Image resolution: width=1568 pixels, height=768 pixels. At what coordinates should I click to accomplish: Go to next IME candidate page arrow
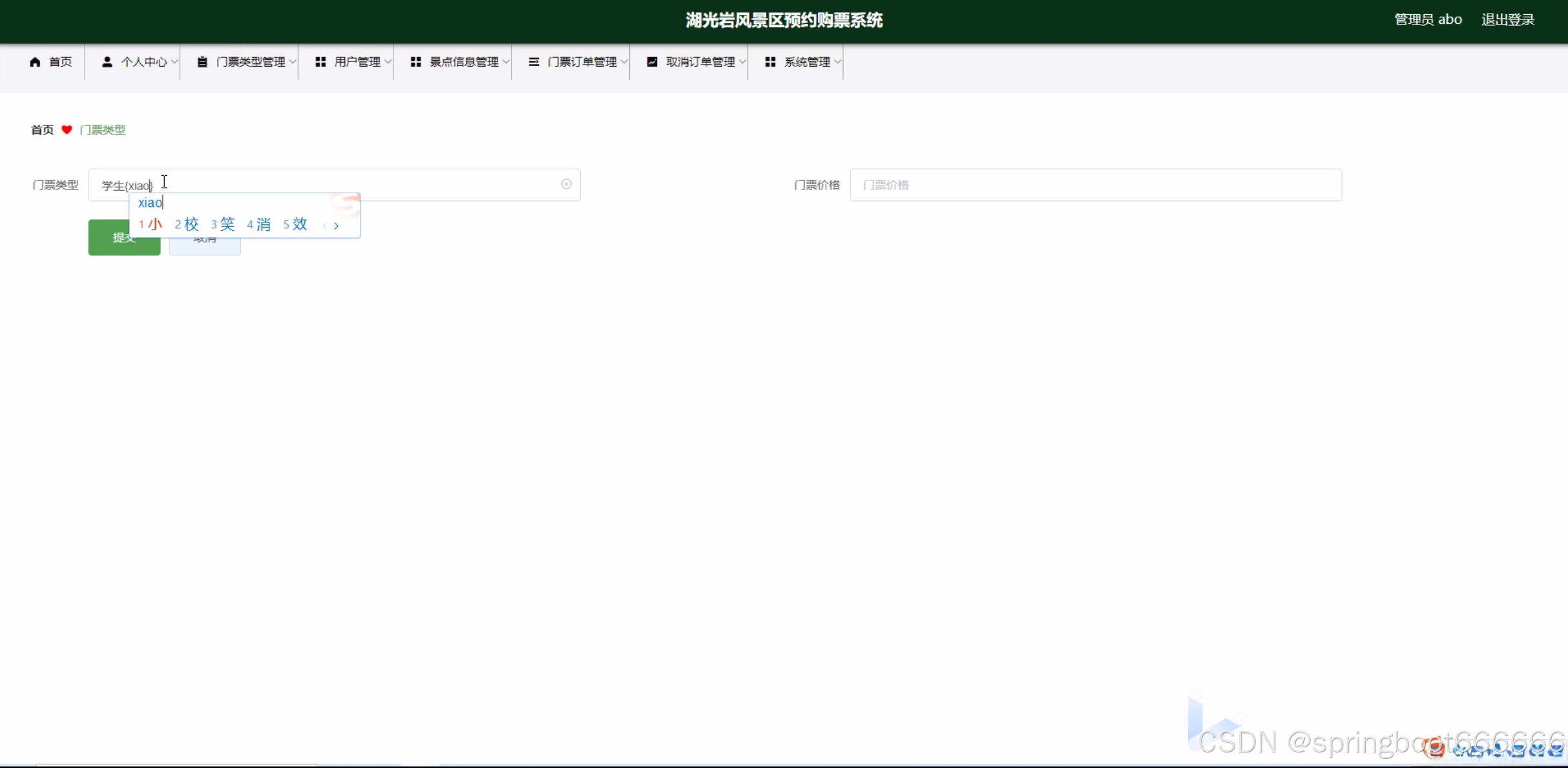336,226
